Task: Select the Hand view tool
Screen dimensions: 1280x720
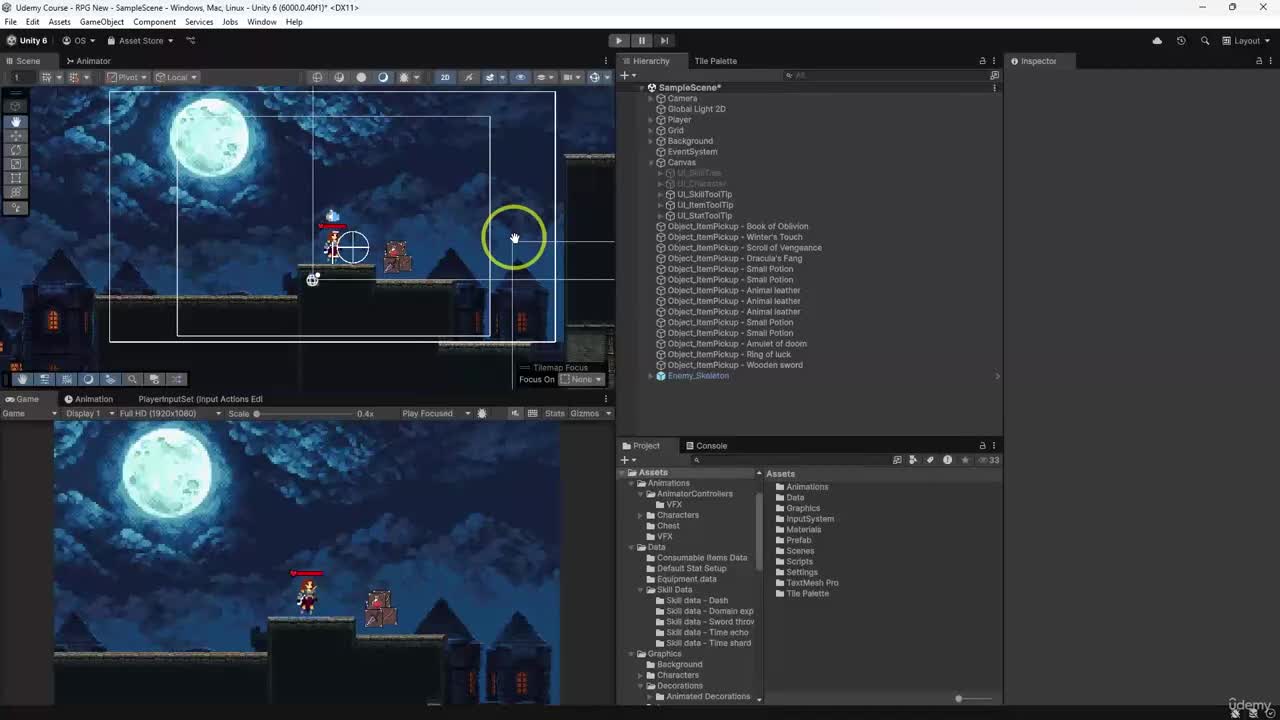Action: tap(15, 122)
